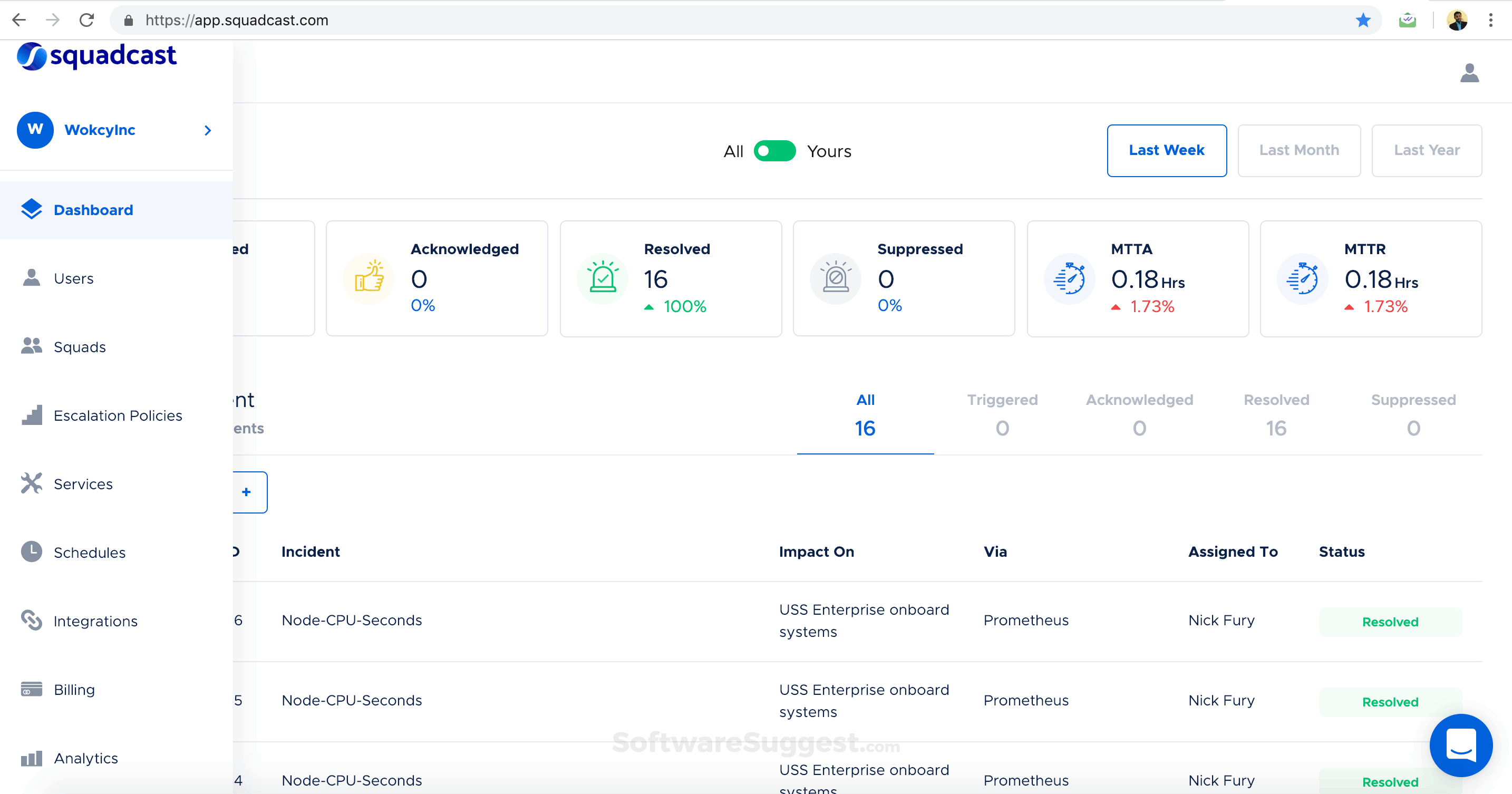1512x794 pixels.
Task: Bookmark page with star icon
Action: coord(1363,21)
